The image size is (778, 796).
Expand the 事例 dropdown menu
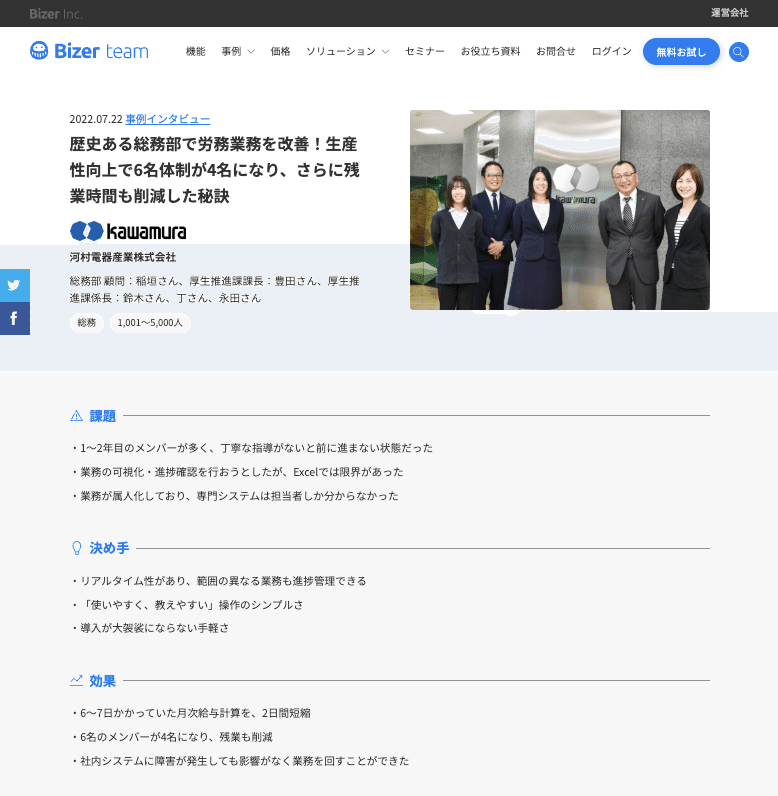[238, 51]
